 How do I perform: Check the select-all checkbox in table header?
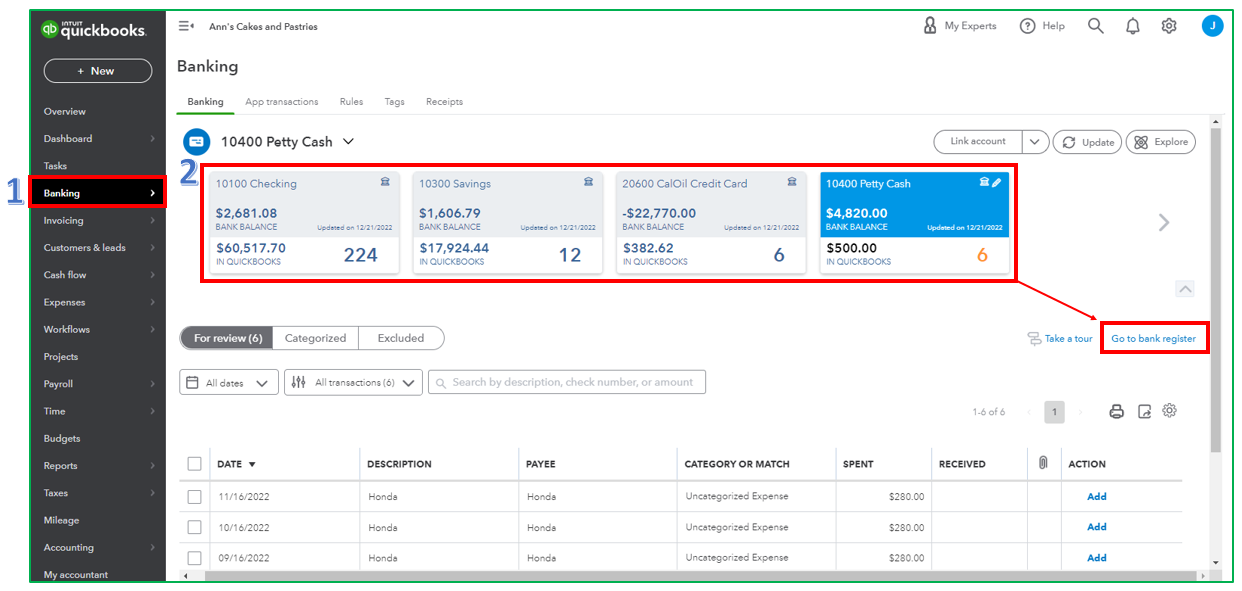point(194,464)
